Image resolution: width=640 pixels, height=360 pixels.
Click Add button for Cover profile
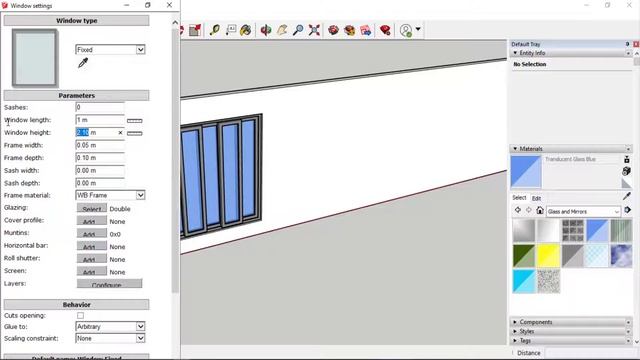click(92, 221)
